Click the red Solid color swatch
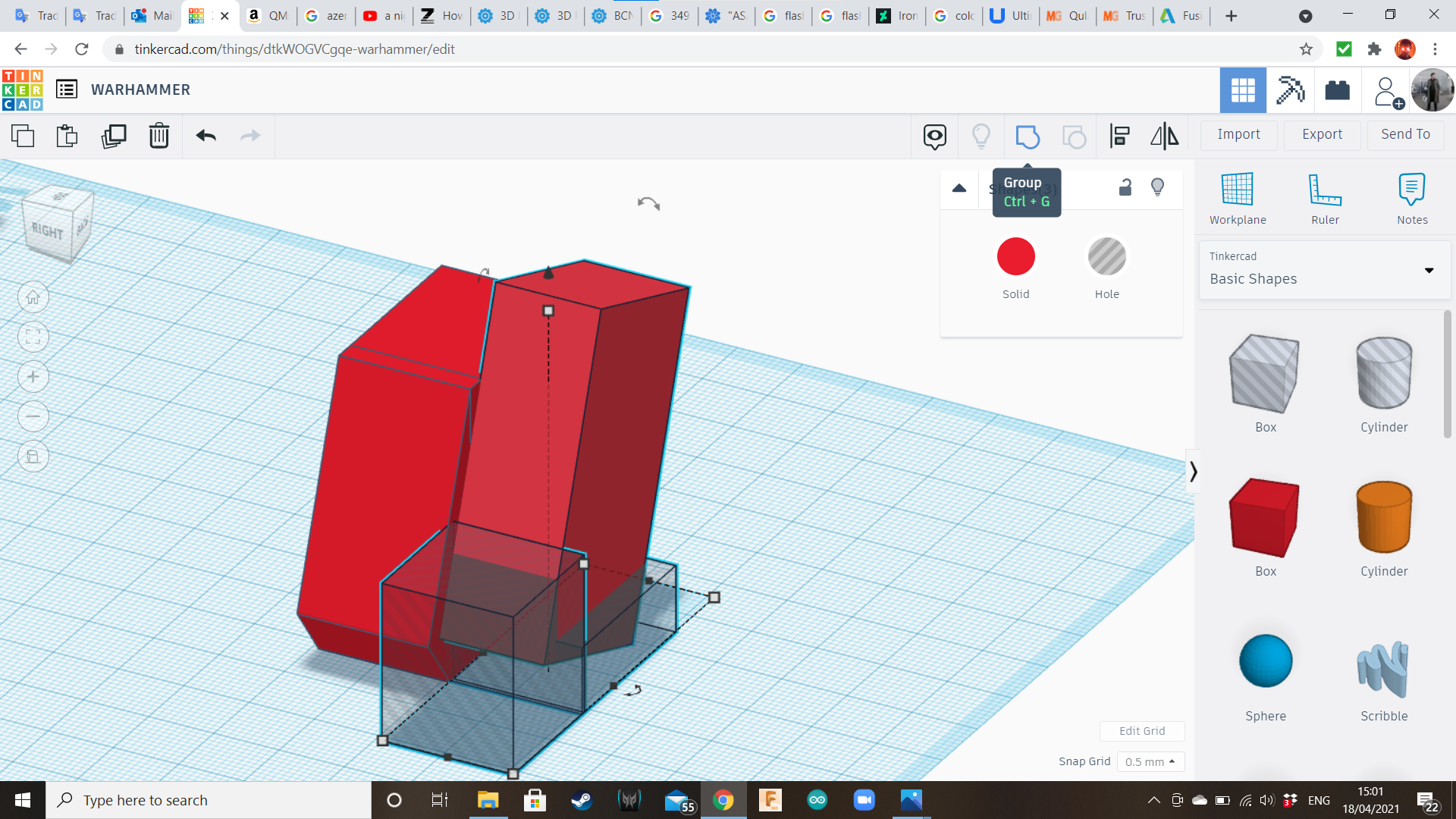The width and height of the screenshot is (1456, 819). coord(1015,257)
